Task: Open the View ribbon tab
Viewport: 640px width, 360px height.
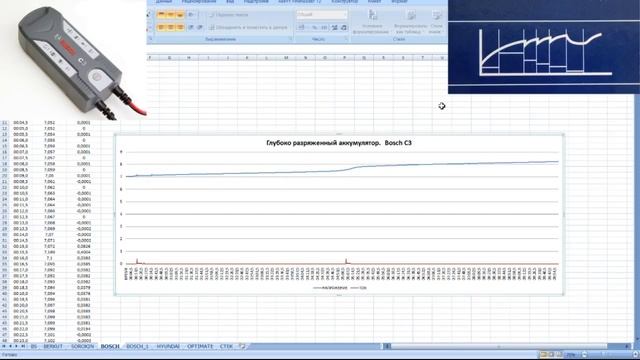Action: click(x=230, y=2)
